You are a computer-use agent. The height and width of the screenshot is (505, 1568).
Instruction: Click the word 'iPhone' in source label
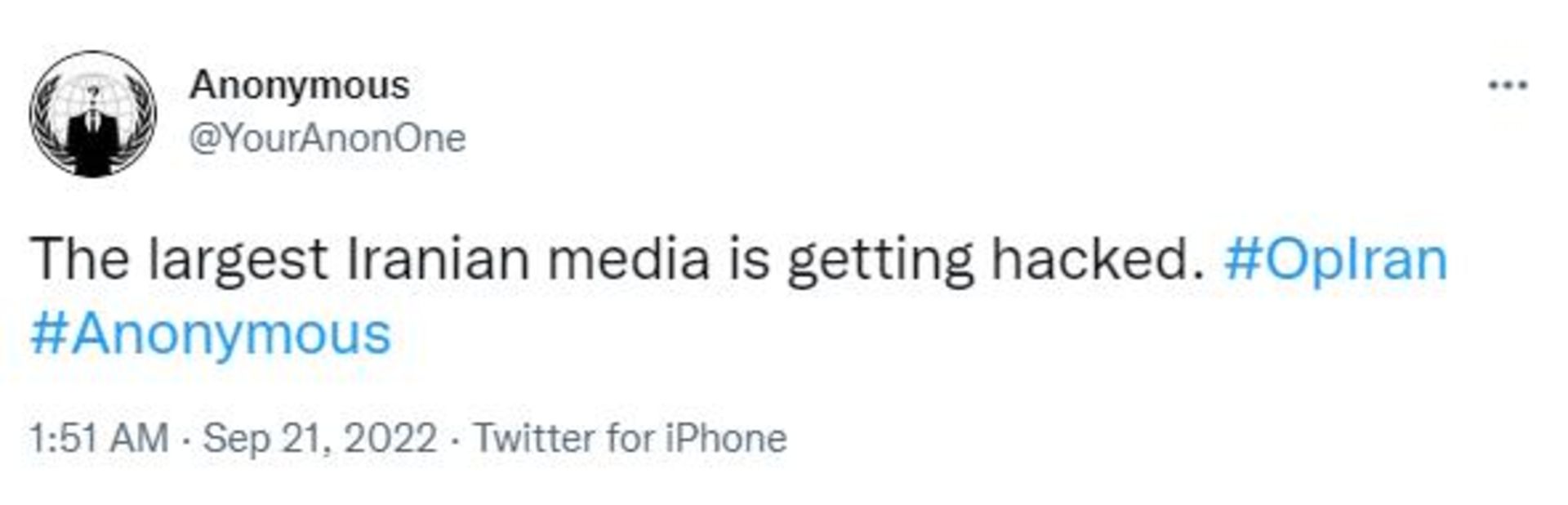725,438
